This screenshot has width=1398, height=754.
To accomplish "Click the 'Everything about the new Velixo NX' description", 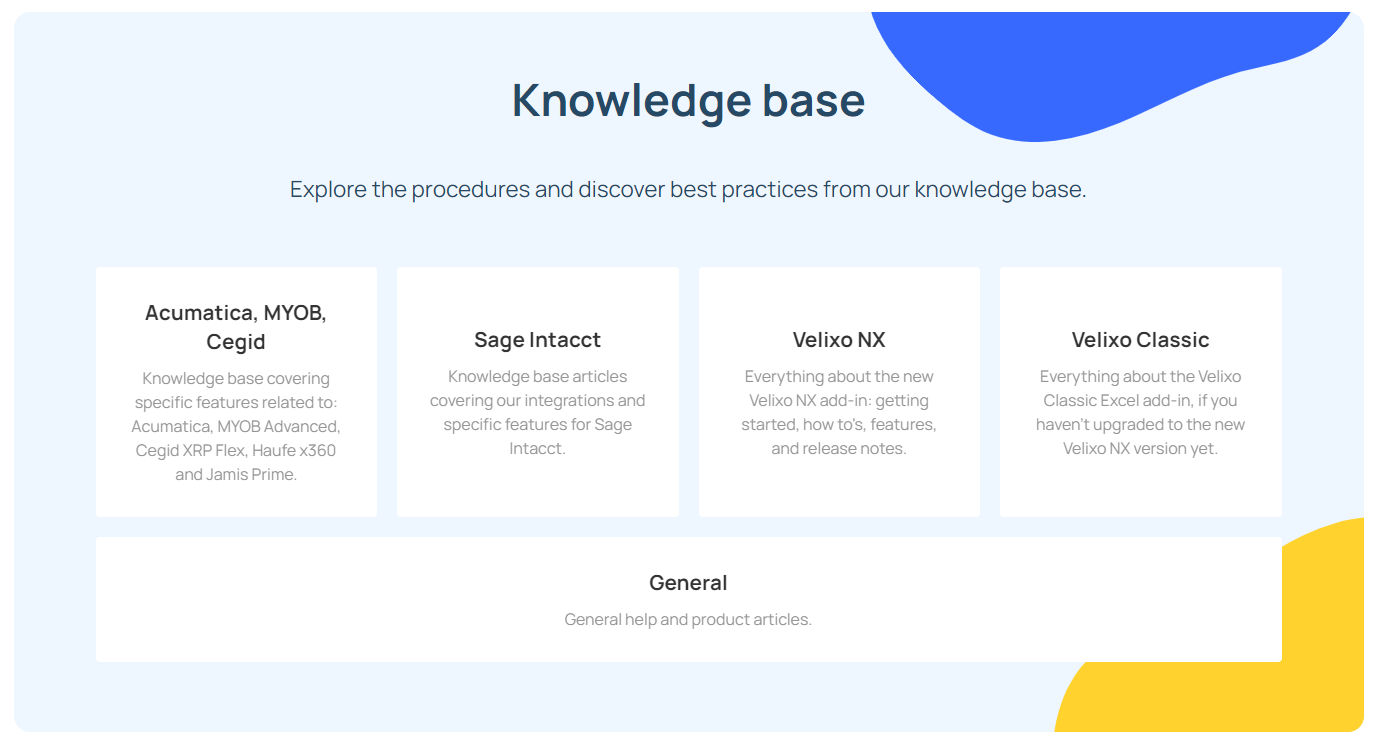I will click(839, 413).
